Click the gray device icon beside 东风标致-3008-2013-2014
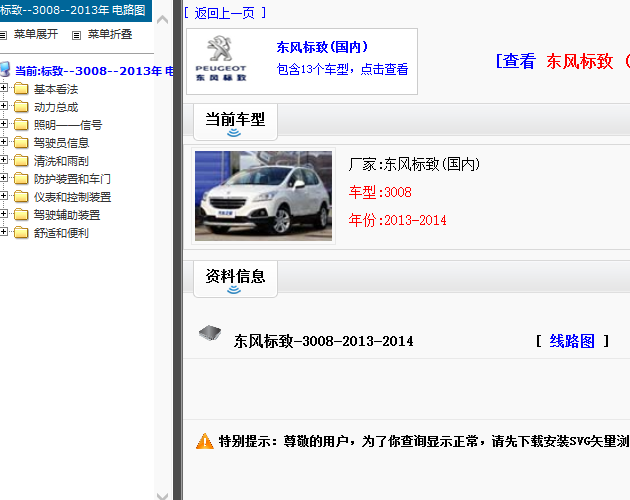Image resolution: width=630 pixels, height=500 pixels. click(x=210, y=332)
